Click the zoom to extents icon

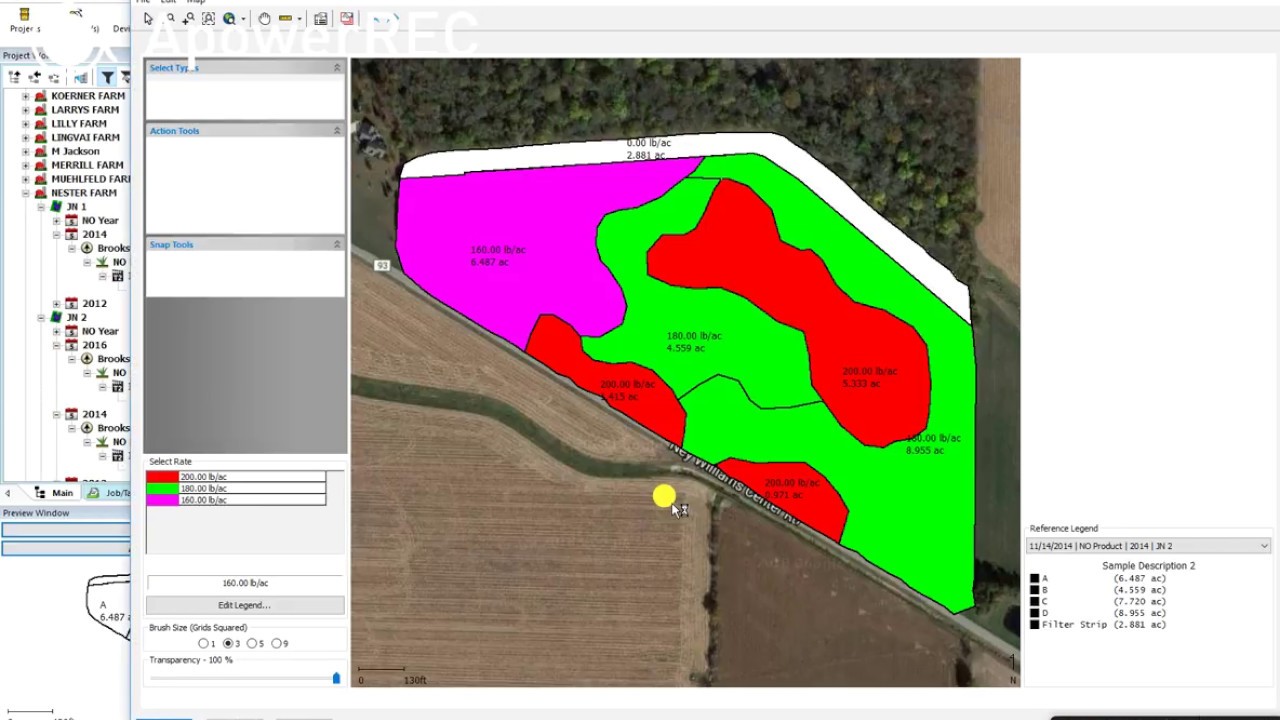208,18
